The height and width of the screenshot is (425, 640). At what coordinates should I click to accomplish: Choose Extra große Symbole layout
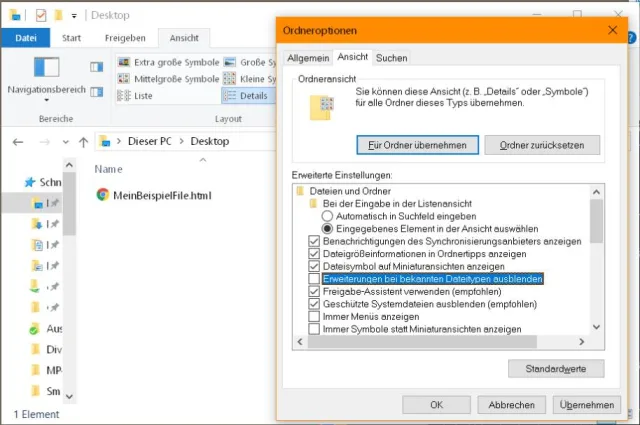pyautogui.click(x=169, y=62)
